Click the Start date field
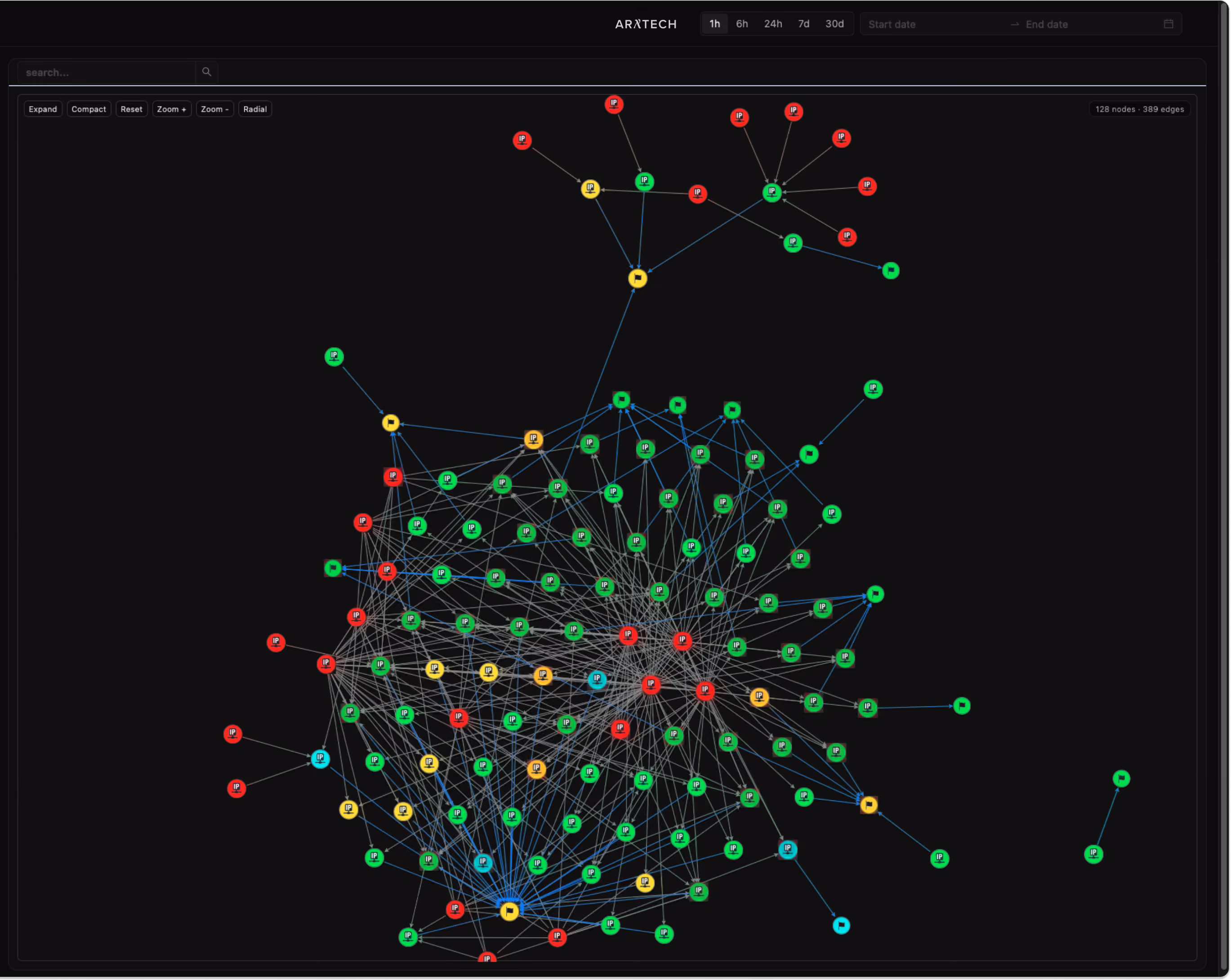The width and height of the screenshot is (1231, 980). click(x=935, y=25)
